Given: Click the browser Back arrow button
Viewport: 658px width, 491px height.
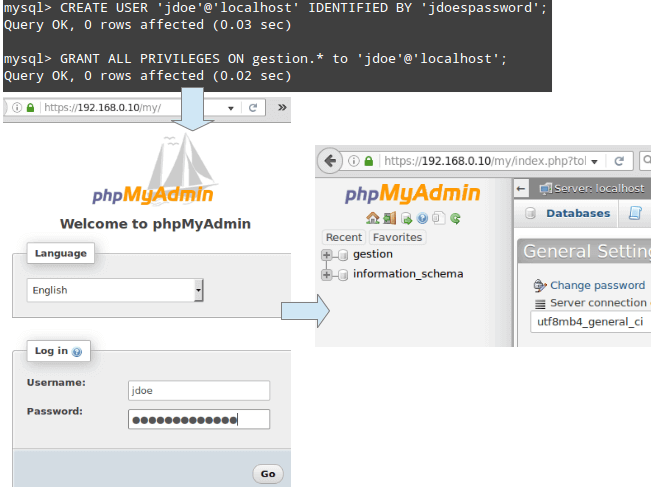Looking at the screenshot, I should 330,161.
